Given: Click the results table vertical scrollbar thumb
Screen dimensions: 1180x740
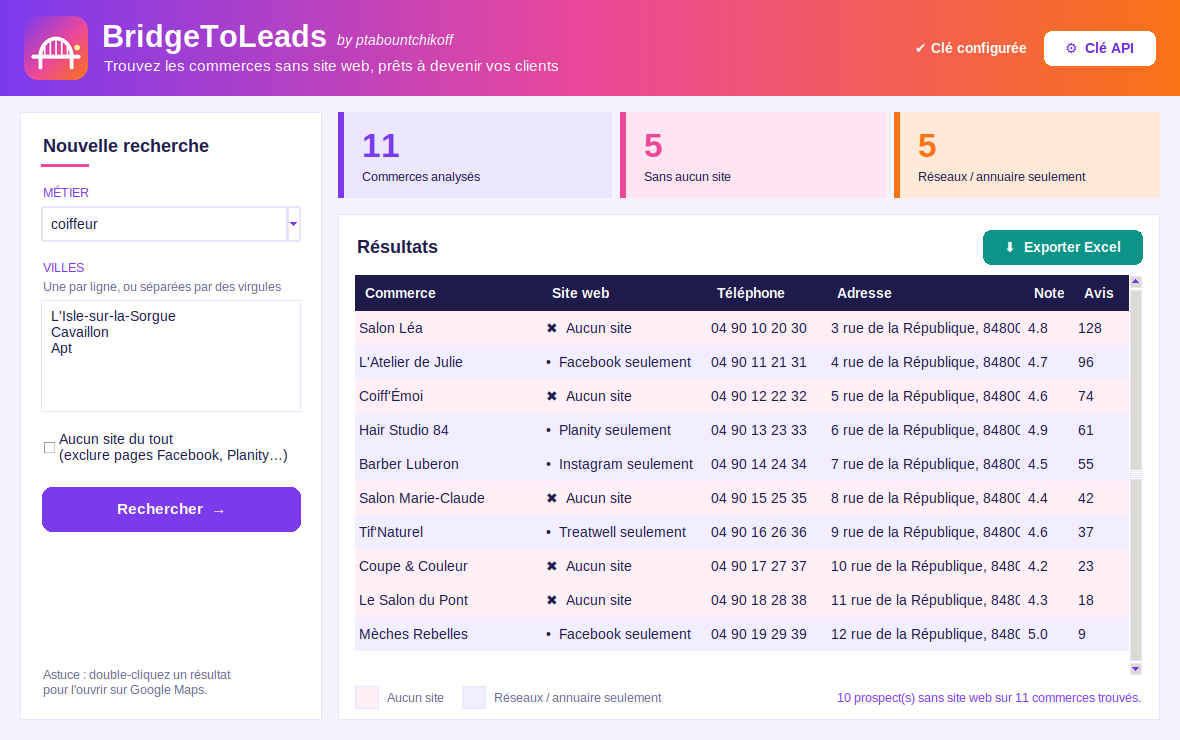Looking at the screenshot, I should coord(1136,474).
